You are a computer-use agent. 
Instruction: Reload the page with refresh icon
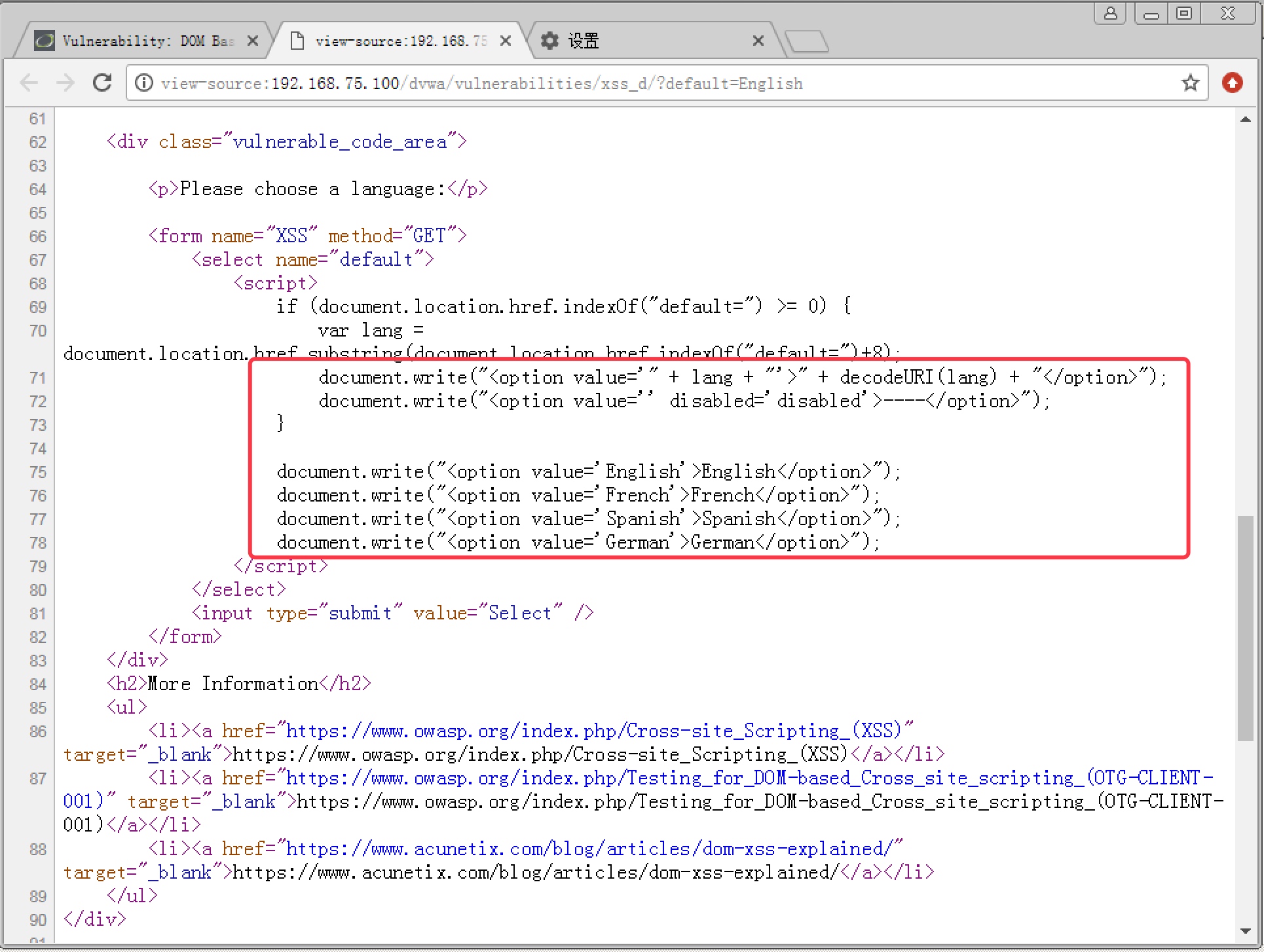[102, 83]
